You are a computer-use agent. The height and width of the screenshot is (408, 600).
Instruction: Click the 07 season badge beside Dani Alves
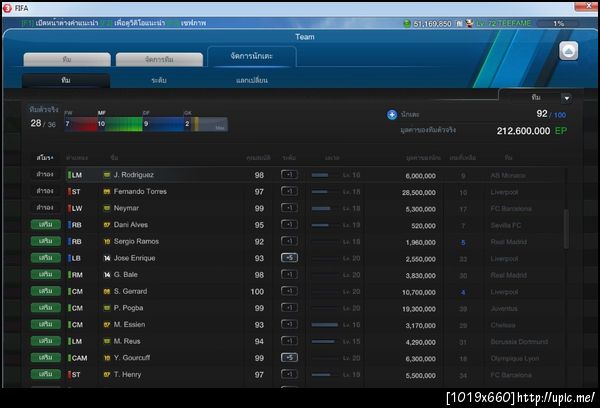(x=107, y=225)
